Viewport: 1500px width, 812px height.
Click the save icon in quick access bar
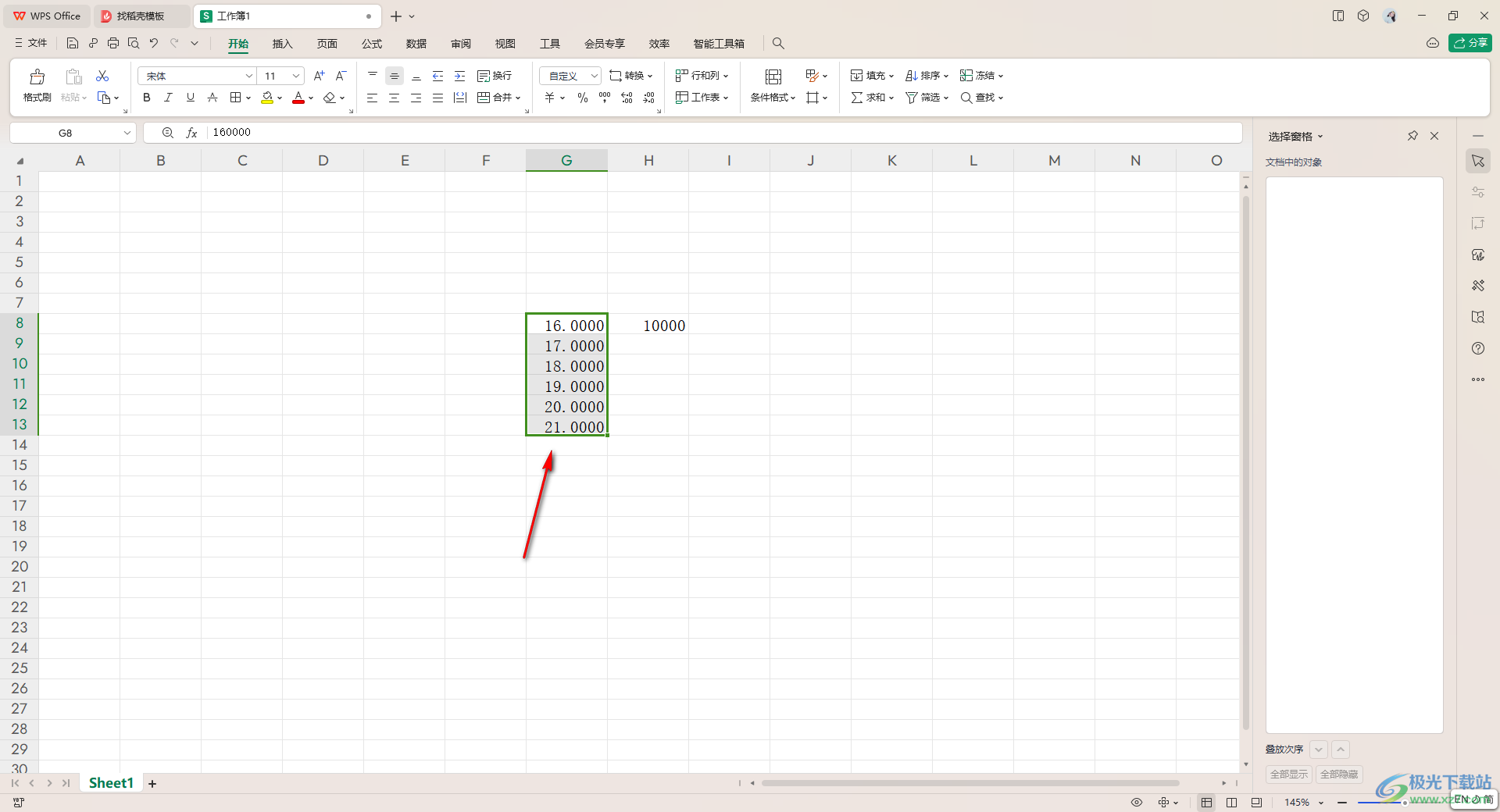click(73, 43)
